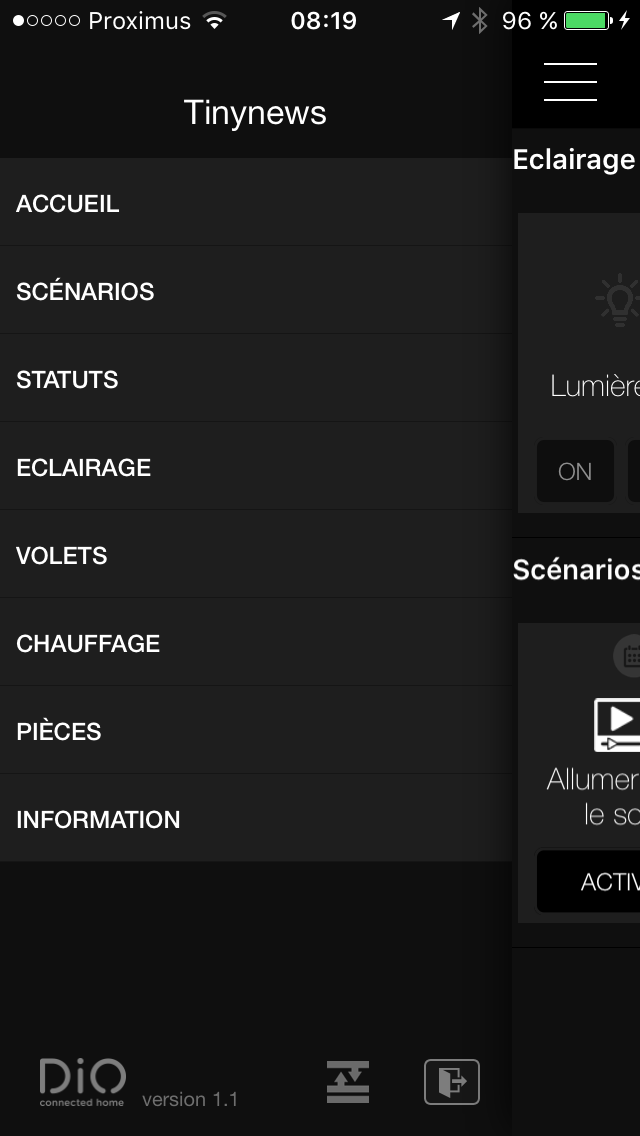
Task: Open the ACCUEIL menu item
Action: click(255, 203)
